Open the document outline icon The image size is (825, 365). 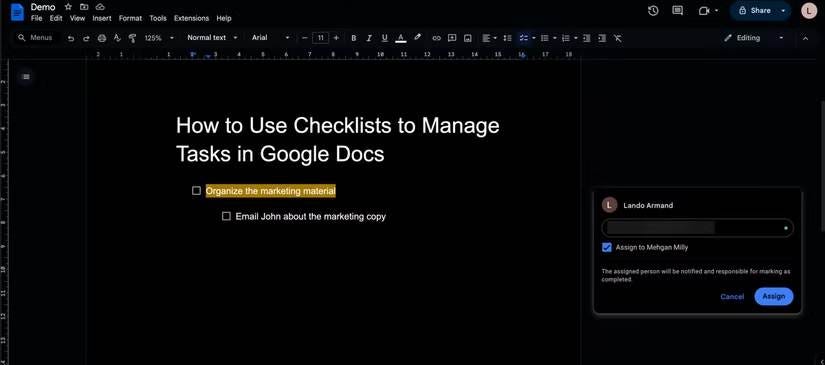click(26, 77)
